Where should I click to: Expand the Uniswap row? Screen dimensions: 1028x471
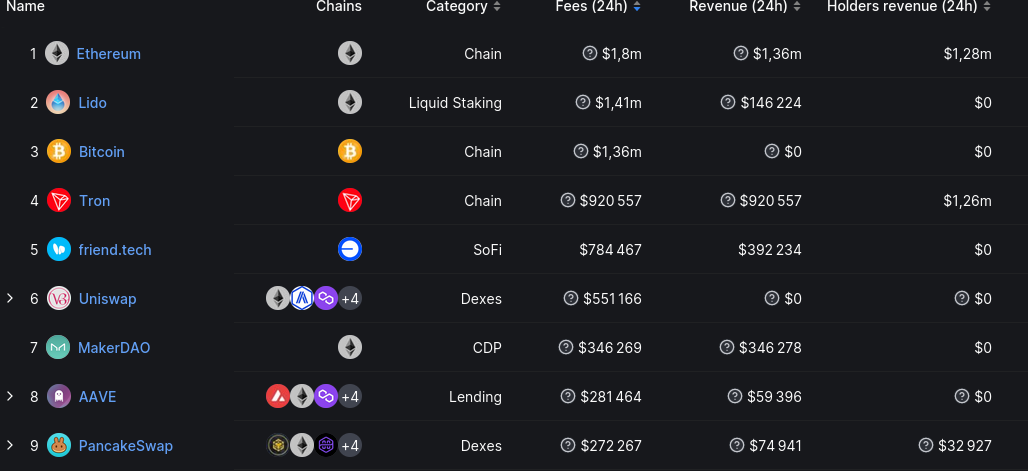click(10, 299)
